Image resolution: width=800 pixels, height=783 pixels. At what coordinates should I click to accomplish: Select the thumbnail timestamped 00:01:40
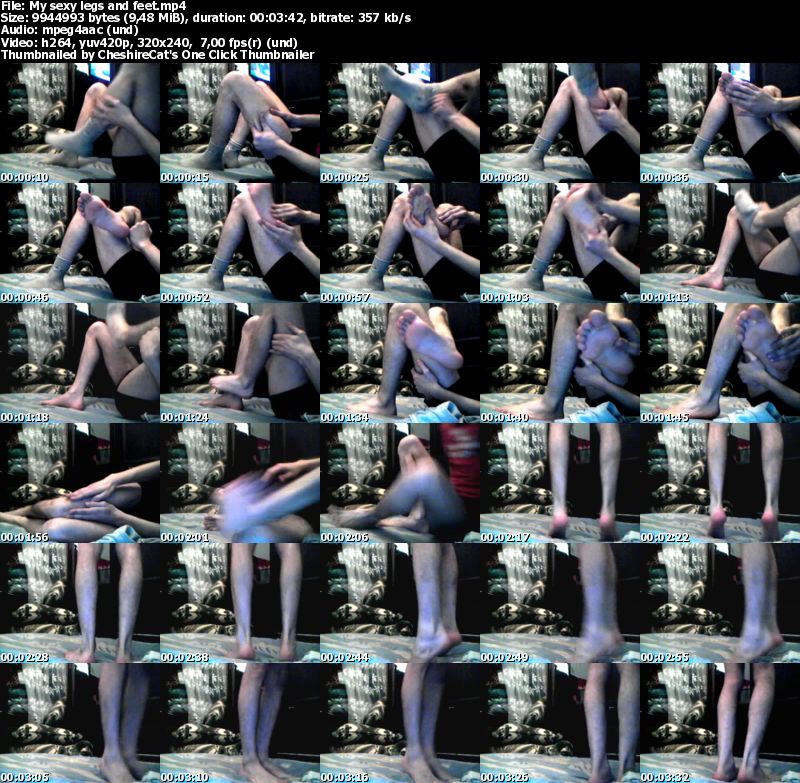coord(560,361)
